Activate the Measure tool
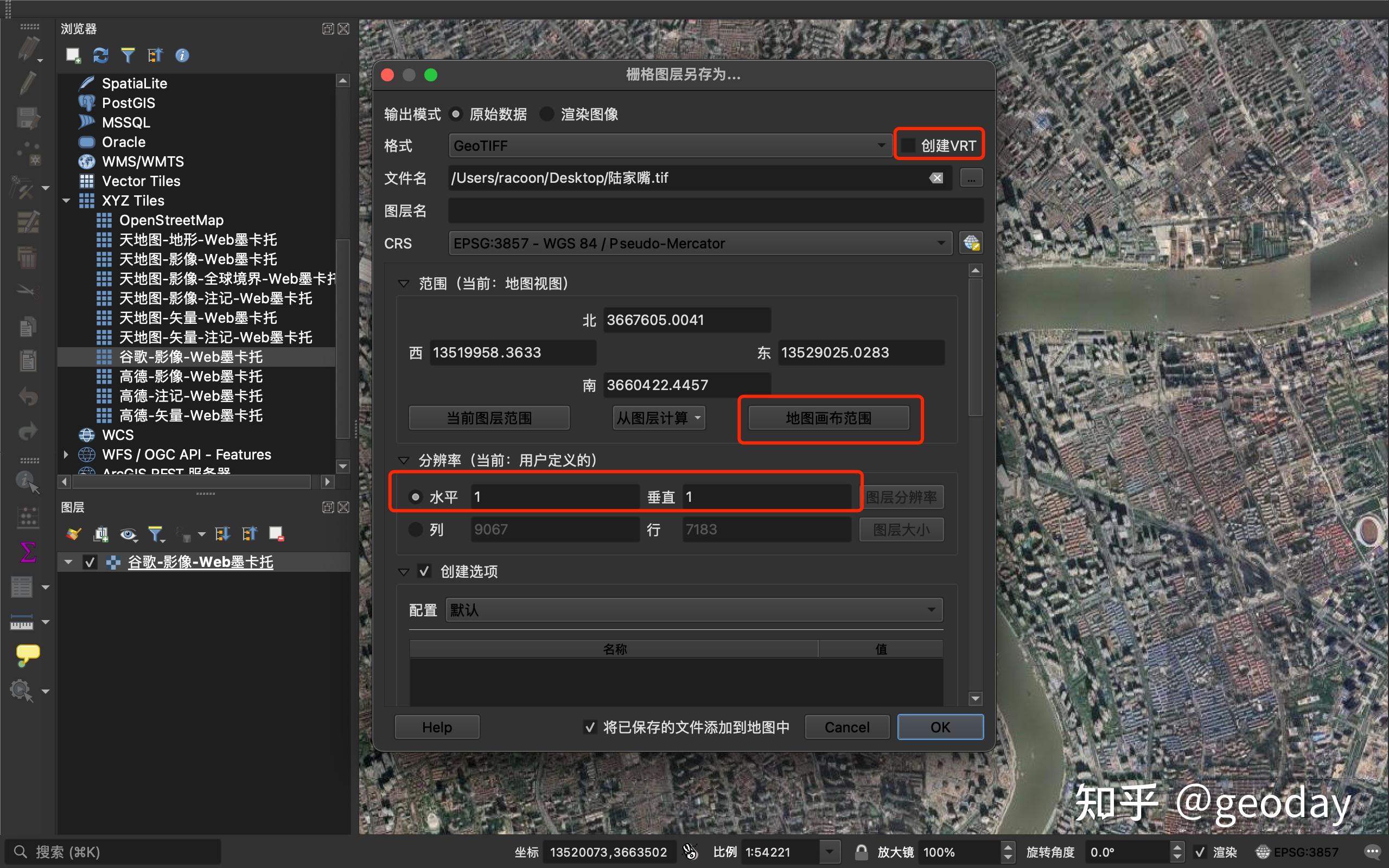The height and width of the screenshot is (868, 1389). click(22, 622)
